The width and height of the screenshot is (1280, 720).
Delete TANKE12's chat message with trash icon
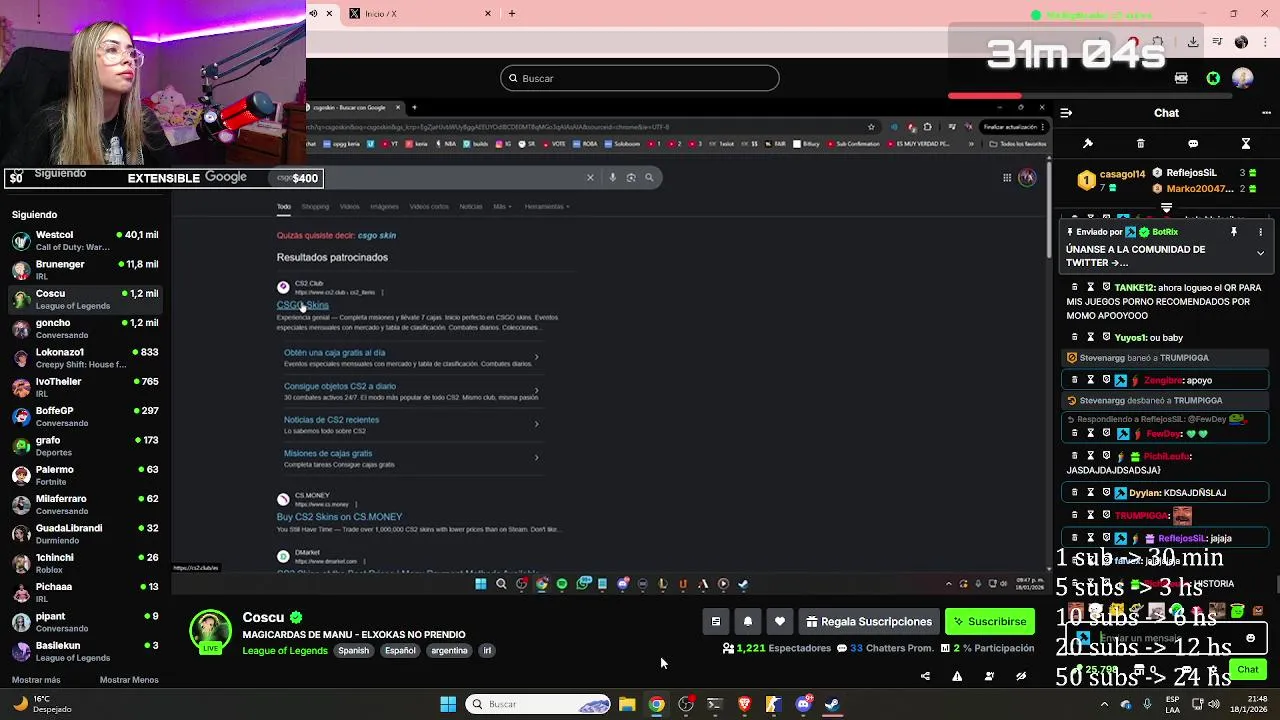point(1075,288)
